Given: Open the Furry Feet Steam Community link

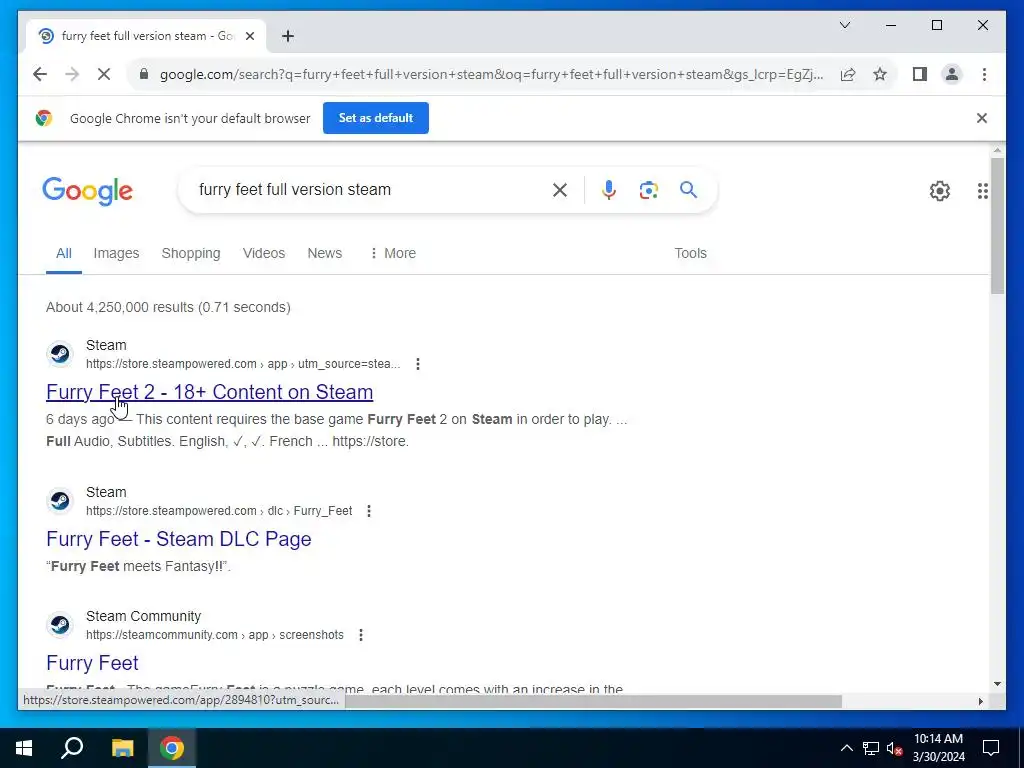Looking at the screenshot, I should [x=92, y=663].
